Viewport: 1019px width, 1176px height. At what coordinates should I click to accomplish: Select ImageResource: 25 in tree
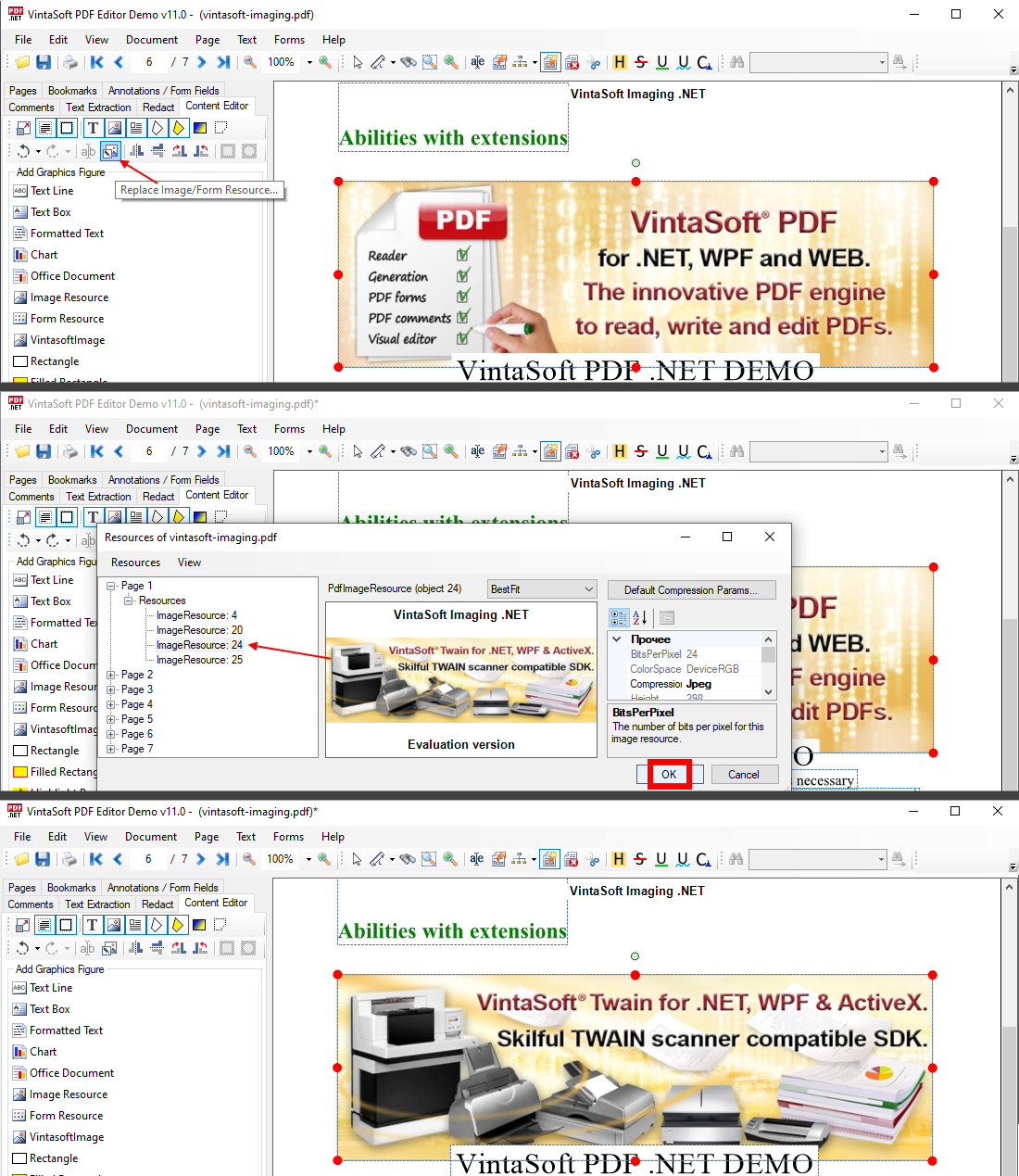tap(199, 660)
